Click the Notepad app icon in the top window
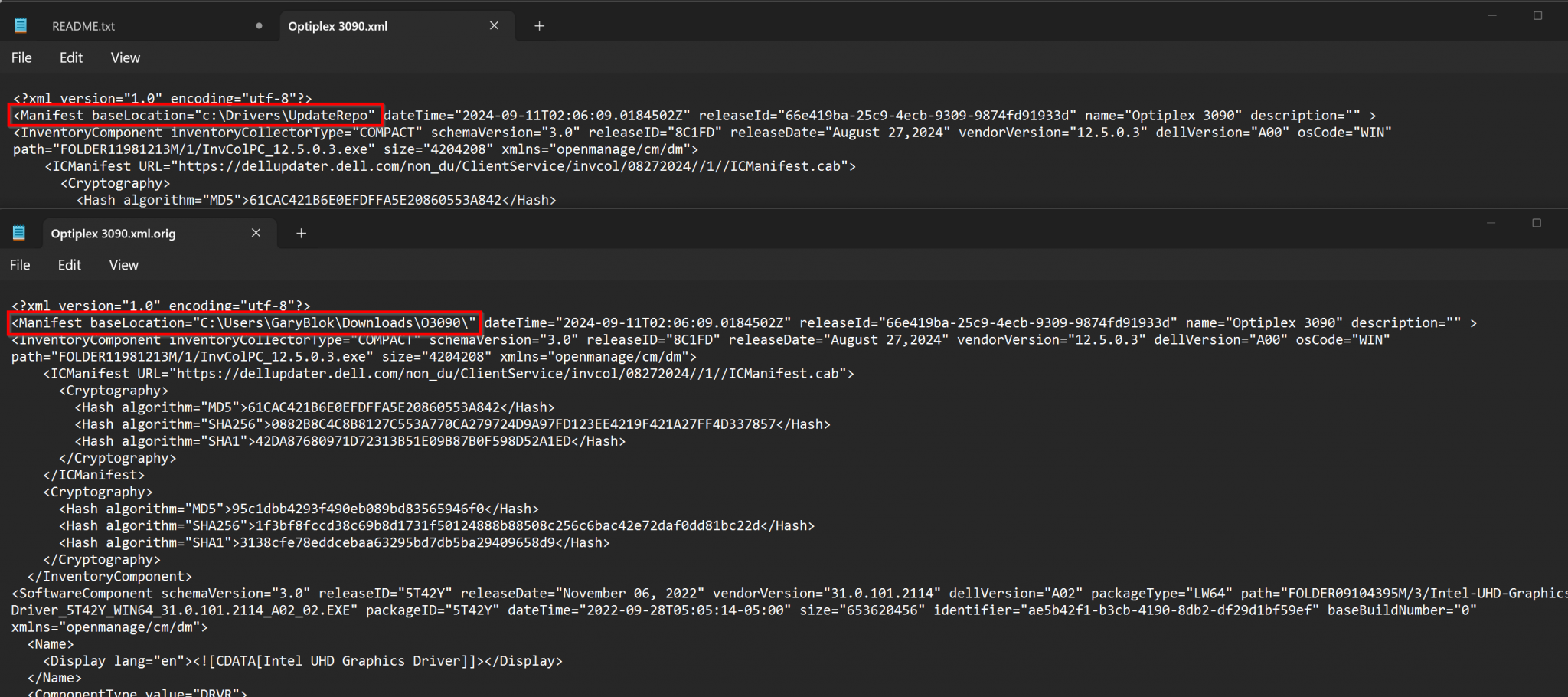 click(20, 24)
